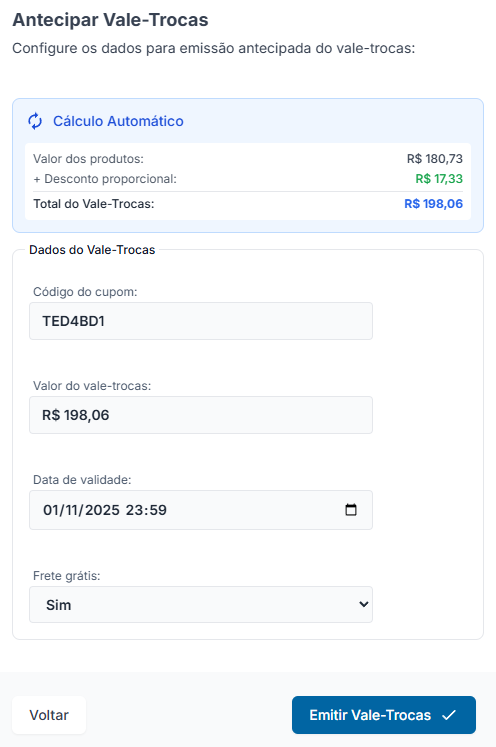Click the Emitir Vale-Trocas button
The height and width of the screenshot is (747, 496).
point(384,715)
